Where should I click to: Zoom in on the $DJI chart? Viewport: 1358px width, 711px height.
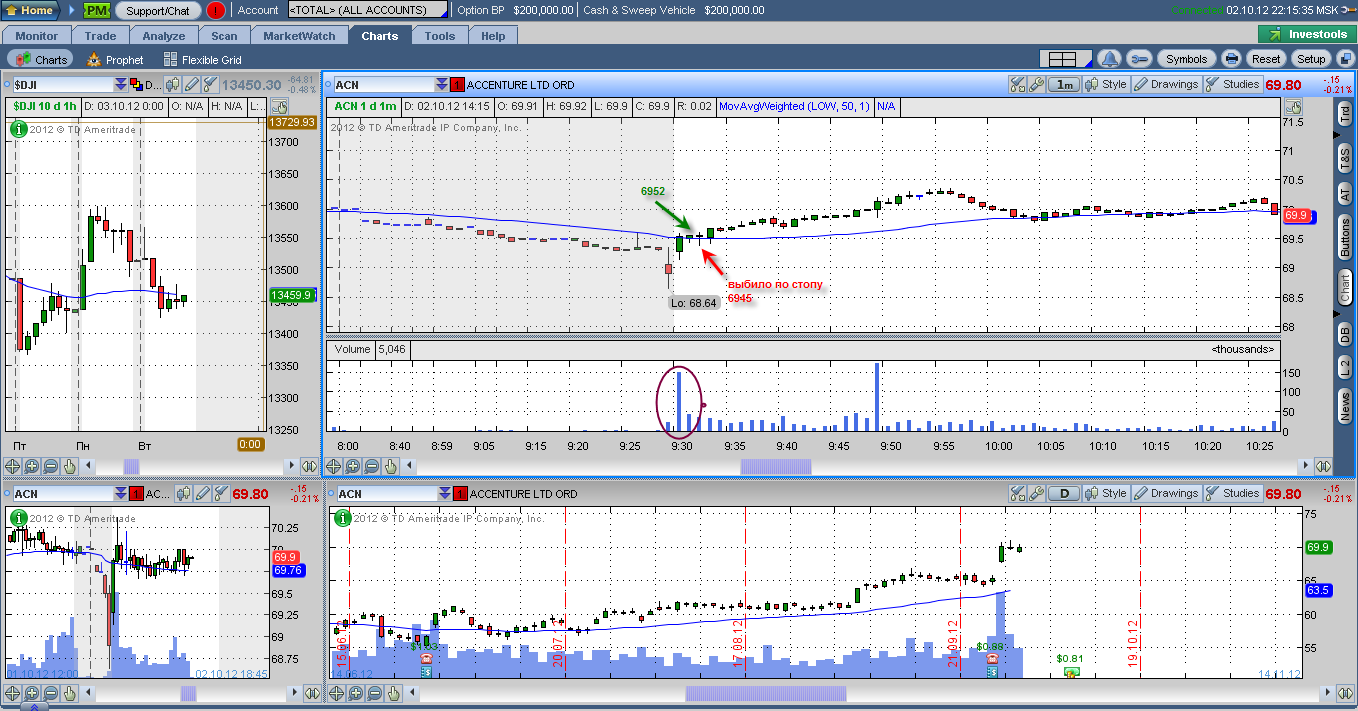32,466
